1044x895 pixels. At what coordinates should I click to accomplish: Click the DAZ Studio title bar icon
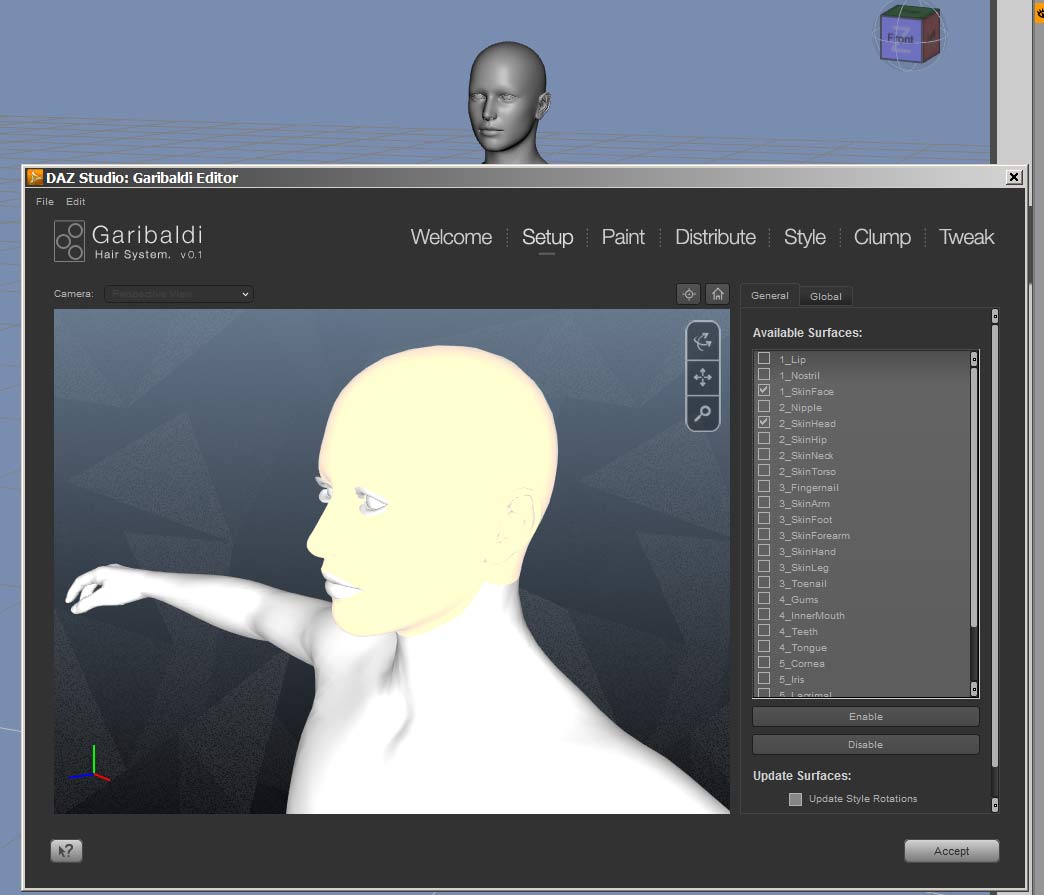(35, 177)
